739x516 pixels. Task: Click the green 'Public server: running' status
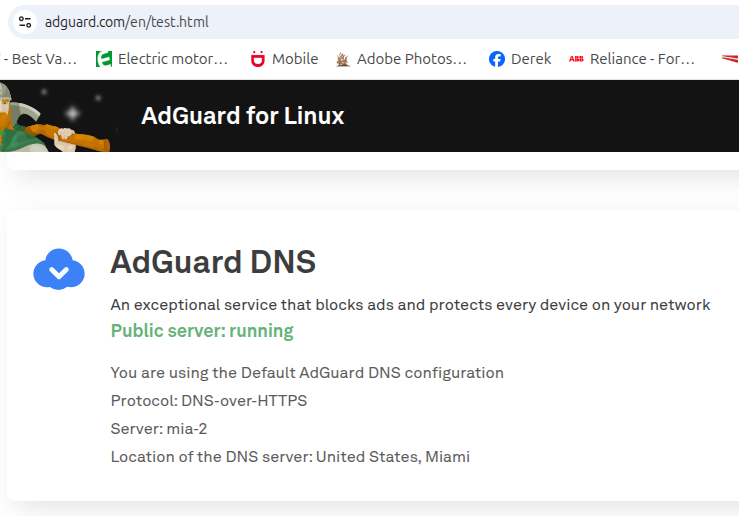click(x=202, y=331)
